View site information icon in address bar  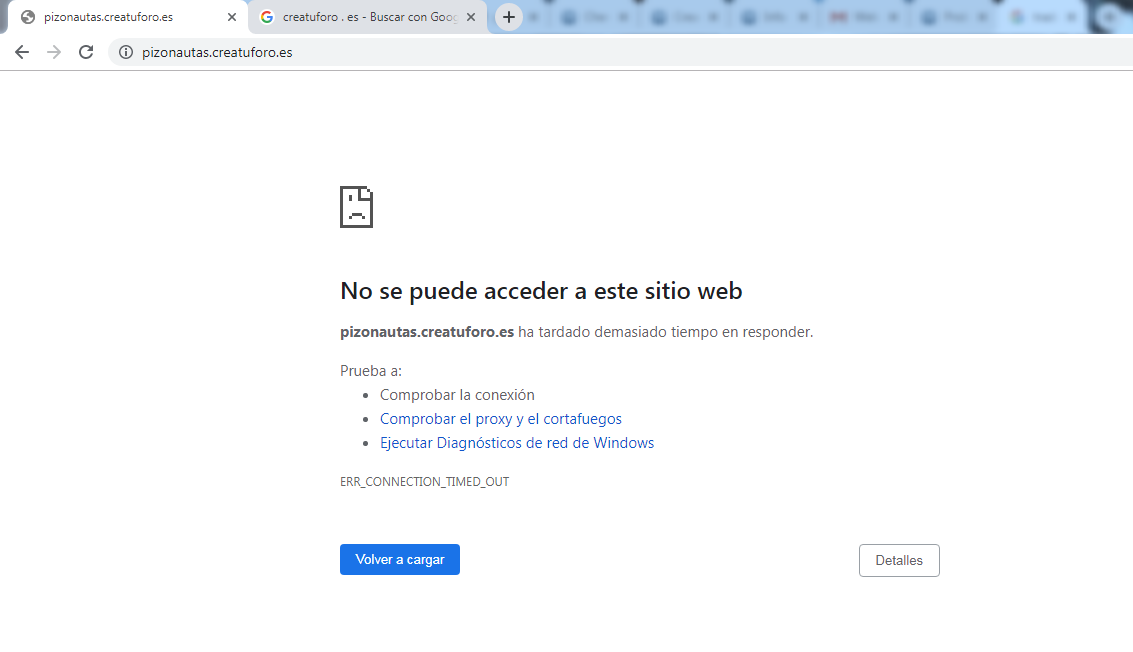coord(125,52)
